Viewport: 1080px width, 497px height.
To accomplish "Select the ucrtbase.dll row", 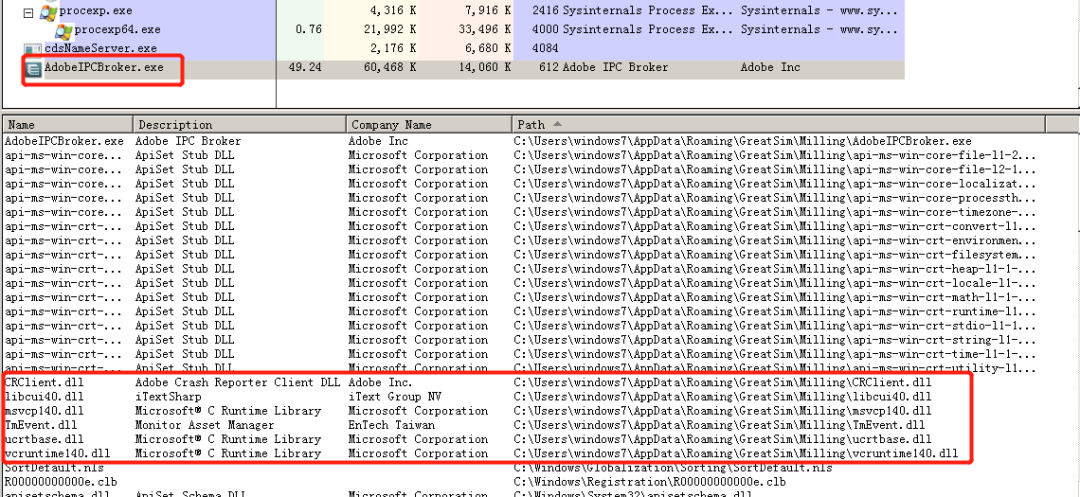I will coord(44,439).
